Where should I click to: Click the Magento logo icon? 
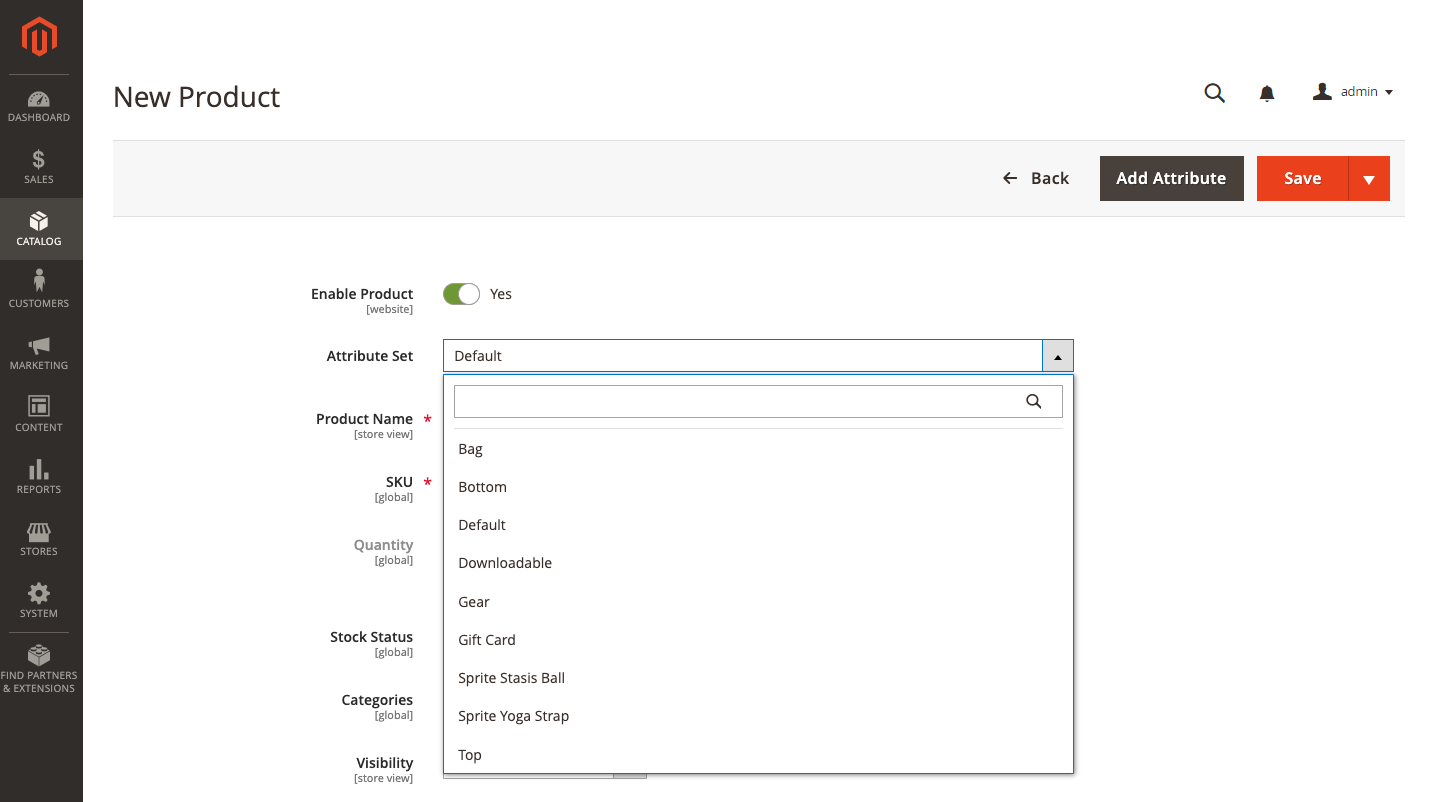coord(40,38)
